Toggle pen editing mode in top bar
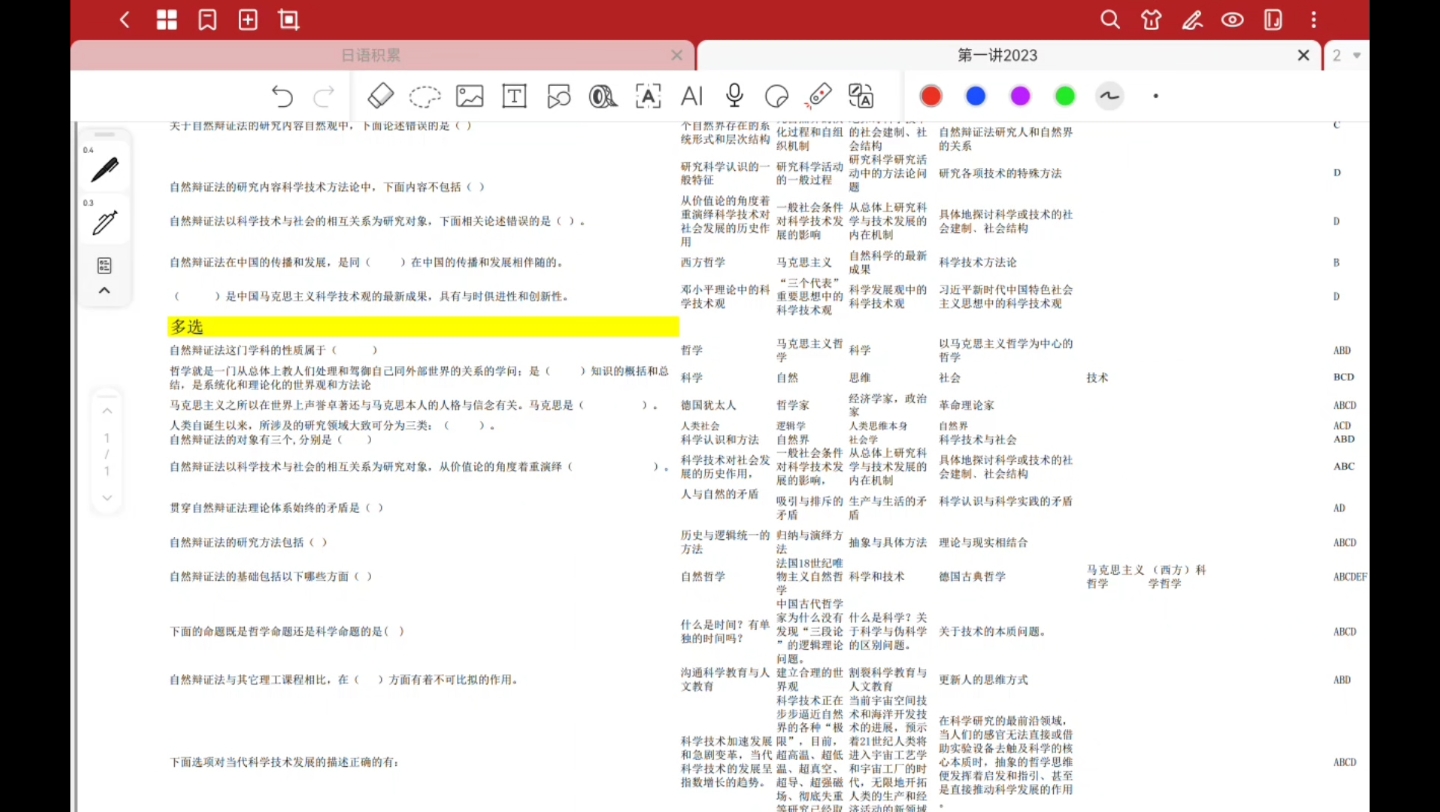The width and height of the screenshot is (1440, 812). tap(1192, 20)
